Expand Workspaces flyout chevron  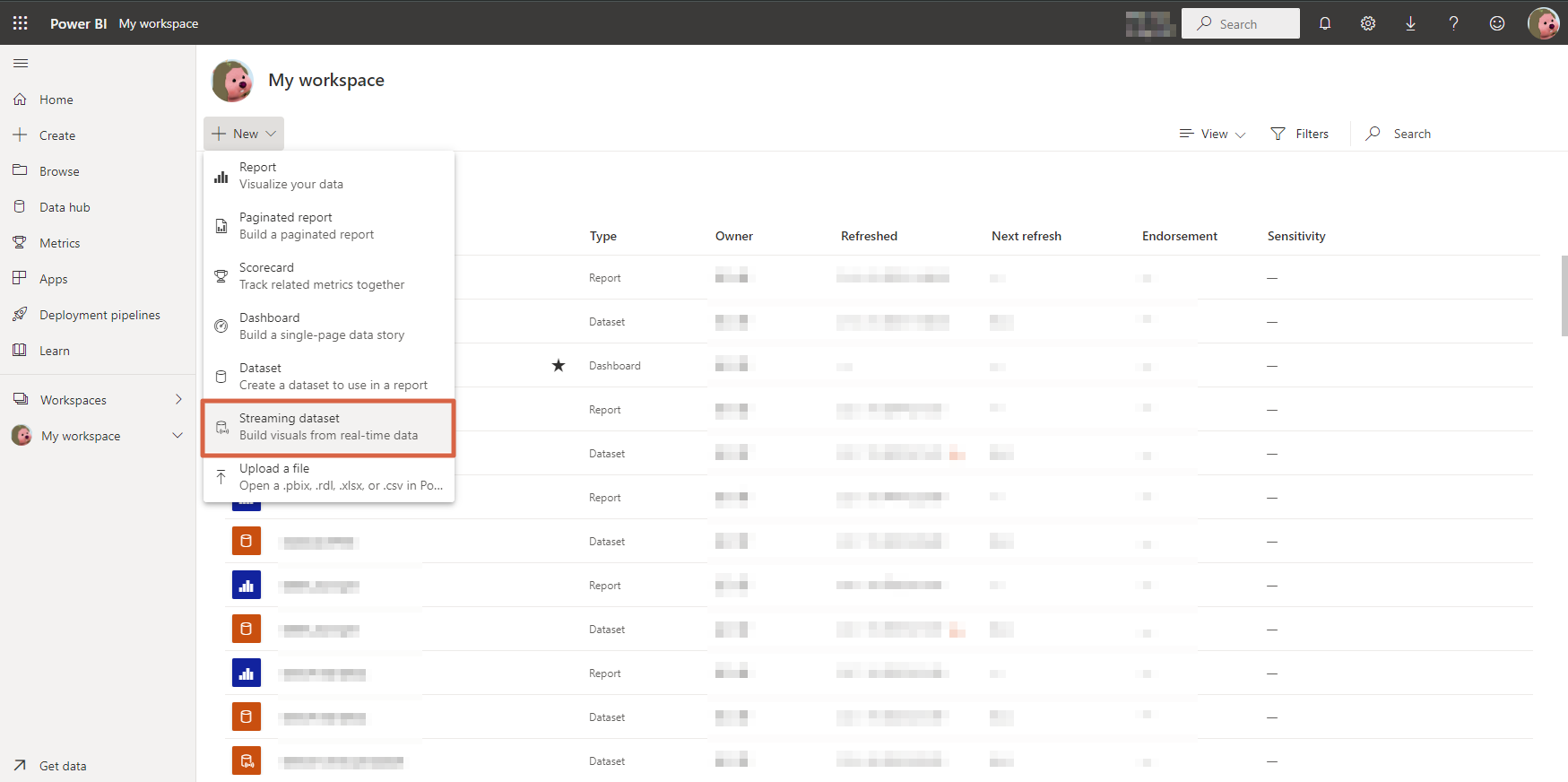pyautogui.click(x=178, y=400)
